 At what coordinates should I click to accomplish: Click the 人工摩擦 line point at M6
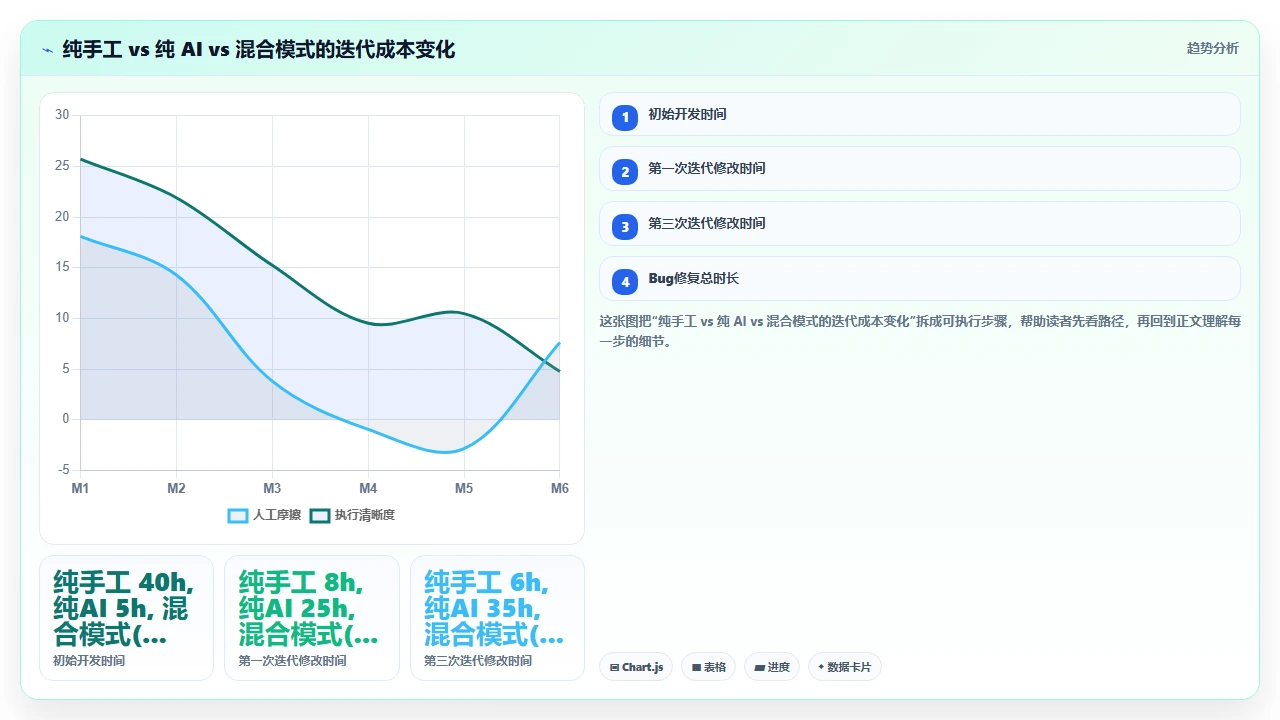point(560,343)
